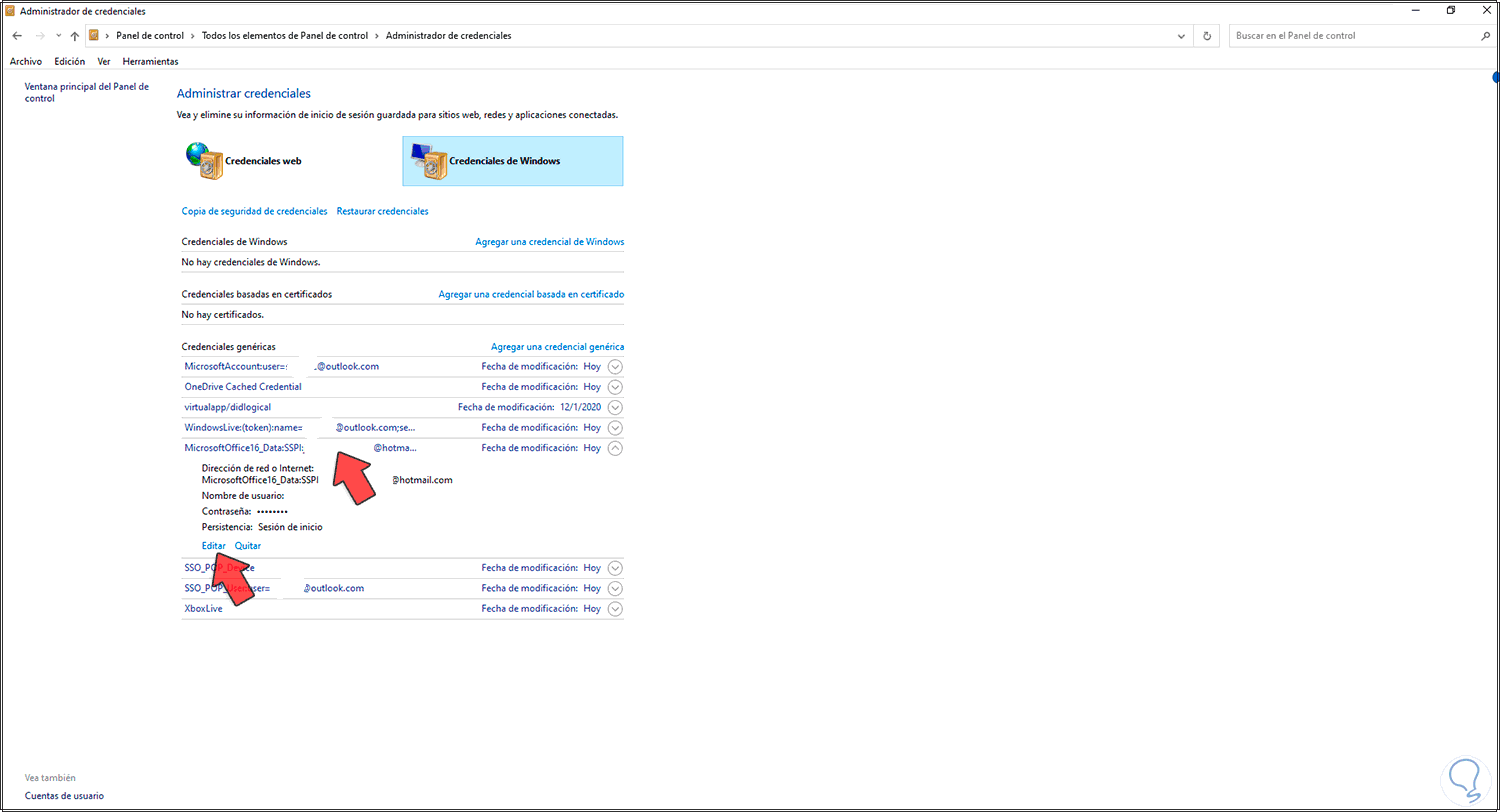Viewport: 1500px width, 812px height.
Task: Click Editar for the Office16 credential
Action: (214, 546)
